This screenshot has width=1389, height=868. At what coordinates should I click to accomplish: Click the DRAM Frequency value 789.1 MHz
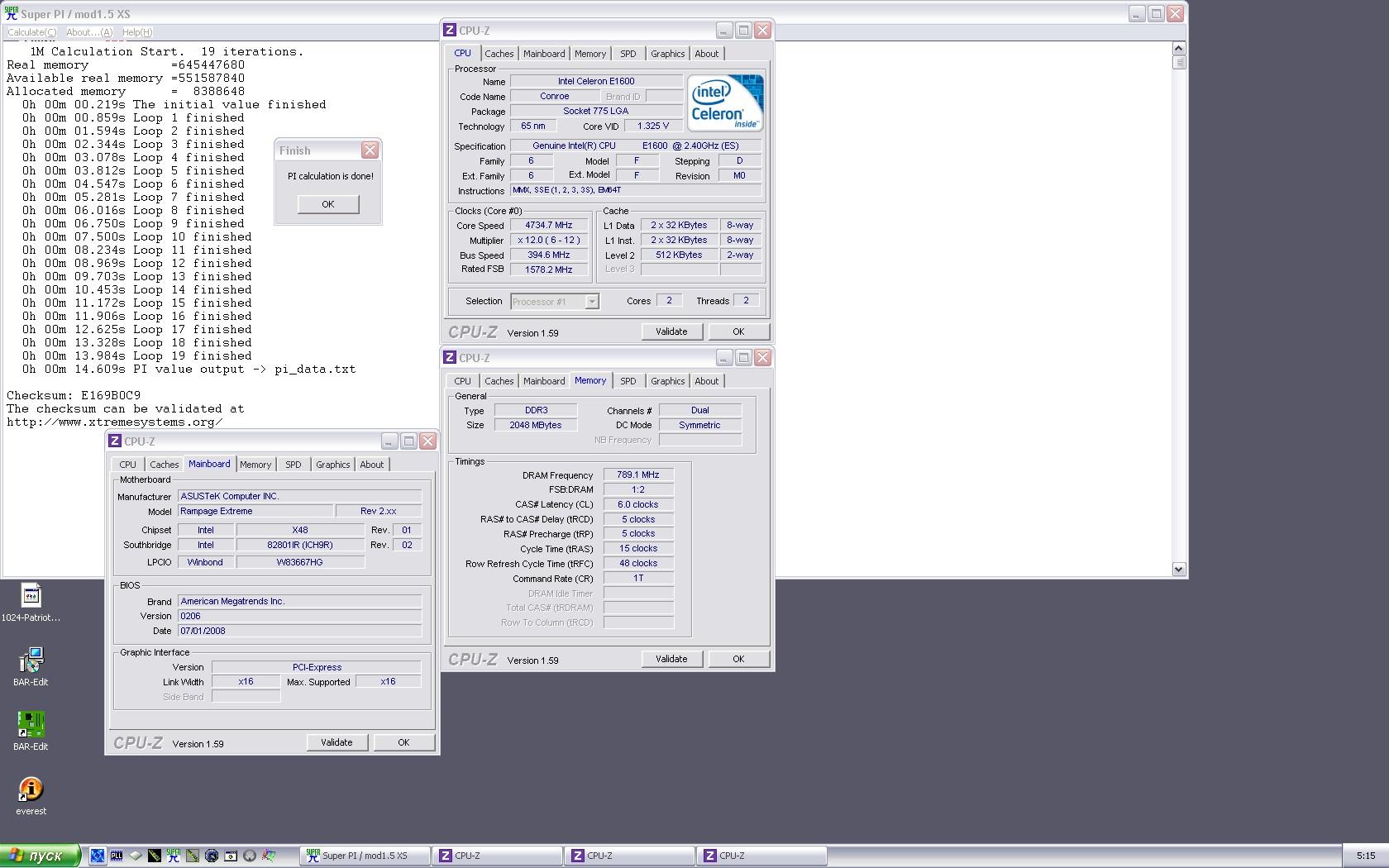[x=638, y=475]
